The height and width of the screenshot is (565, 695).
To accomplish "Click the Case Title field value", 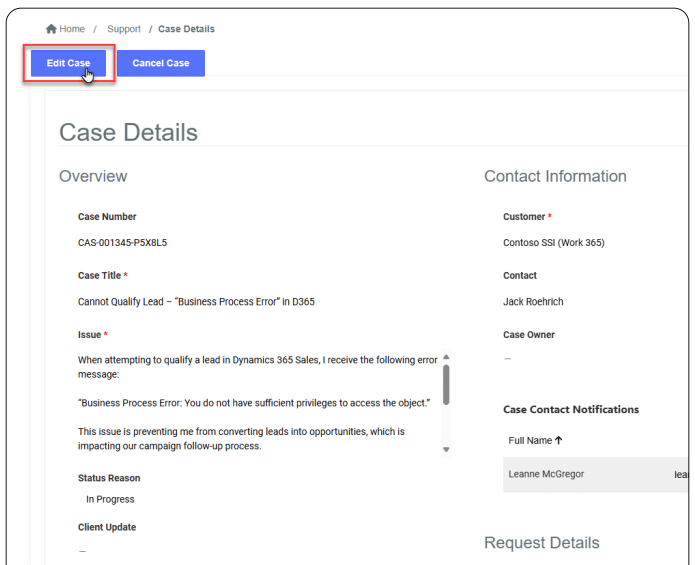I will click(196, 301).
